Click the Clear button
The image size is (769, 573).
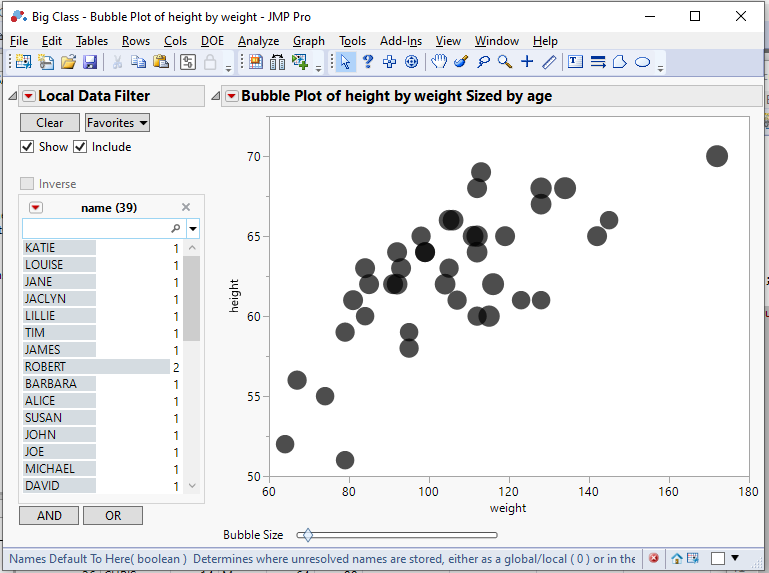pyautogui.click(x=50, y=123)
